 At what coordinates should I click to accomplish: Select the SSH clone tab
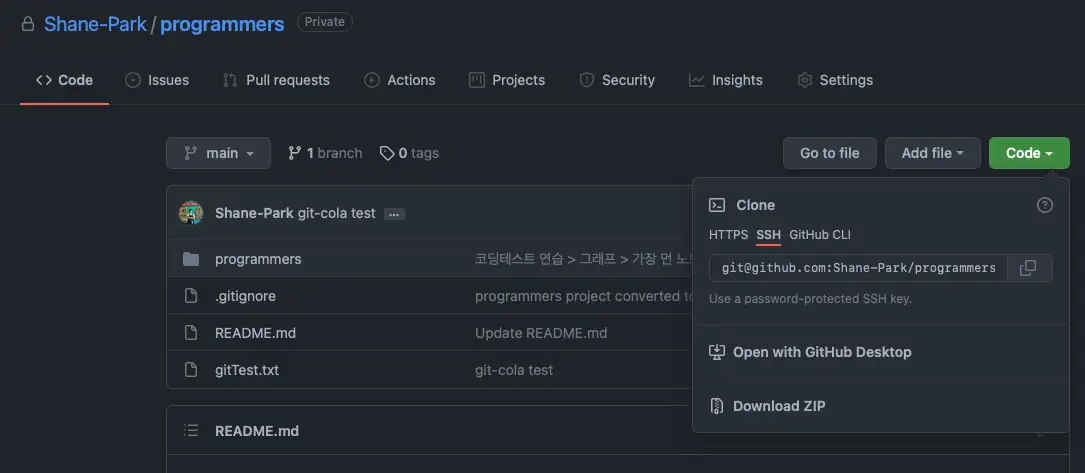tap(768, 235)
